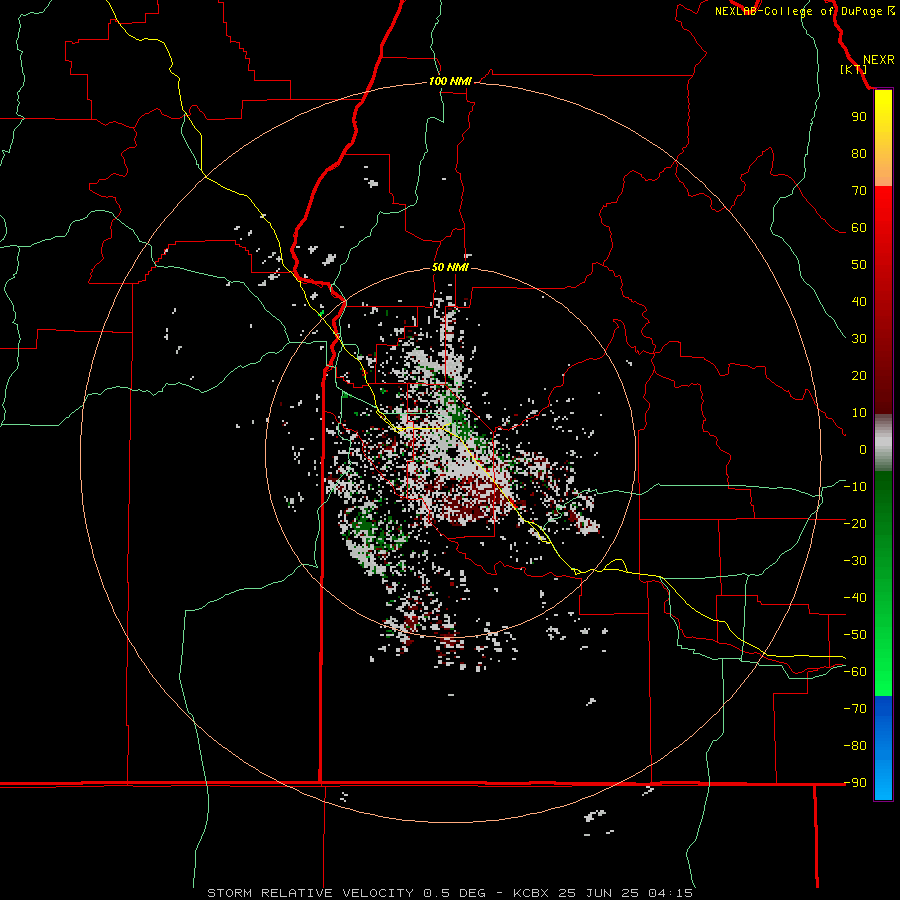Image resolution: width=900 pixels, height=900 pixels.
Task: Click the -60 value on velocity scale
Action: click(x=855, y=672)
